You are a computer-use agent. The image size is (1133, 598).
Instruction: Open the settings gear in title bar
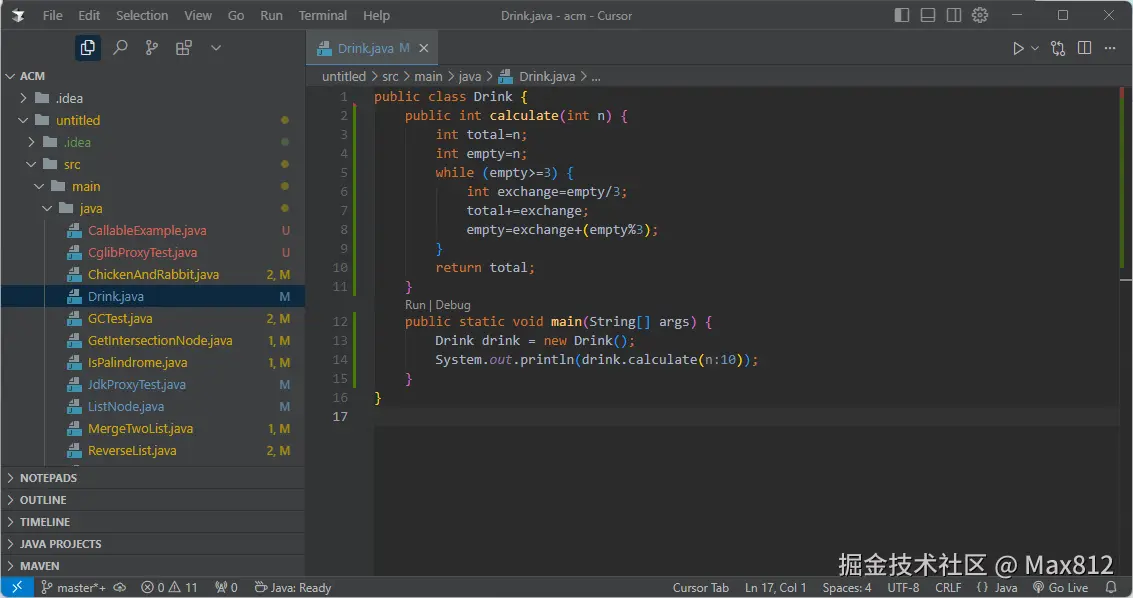(x=980, y=15)
